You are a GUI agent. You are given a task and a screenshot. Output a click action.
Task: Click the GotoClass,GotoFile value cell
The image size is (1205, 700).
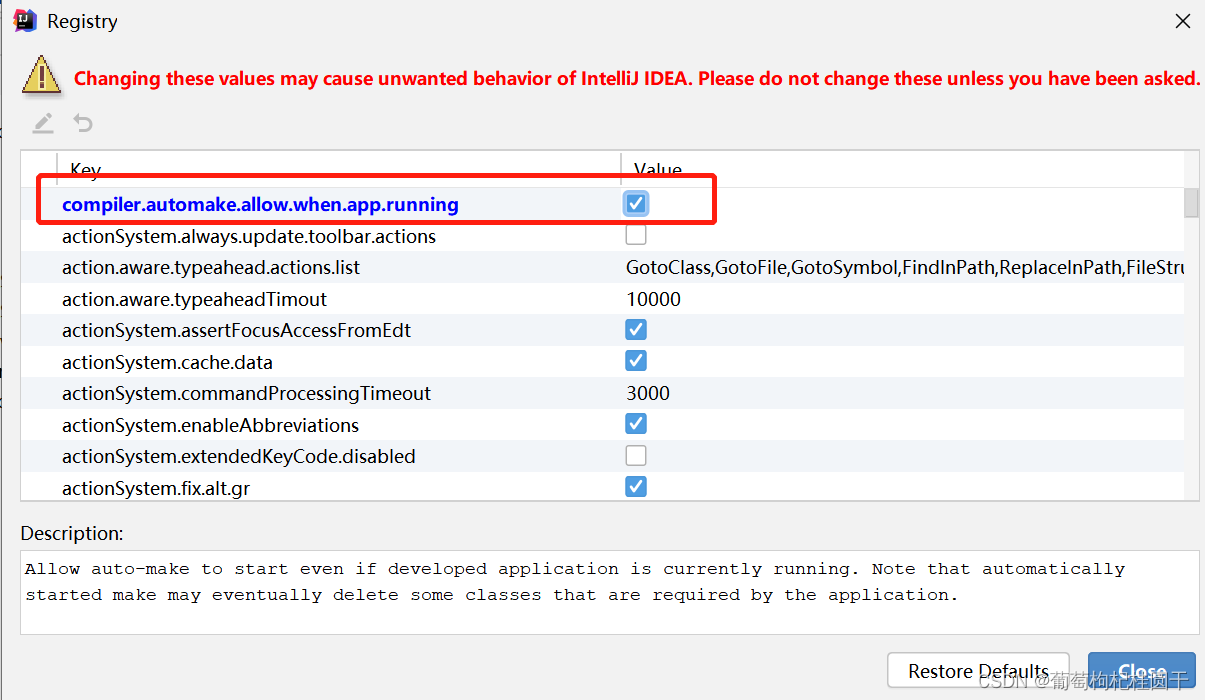pyautogui.click(x=904, y=268)
